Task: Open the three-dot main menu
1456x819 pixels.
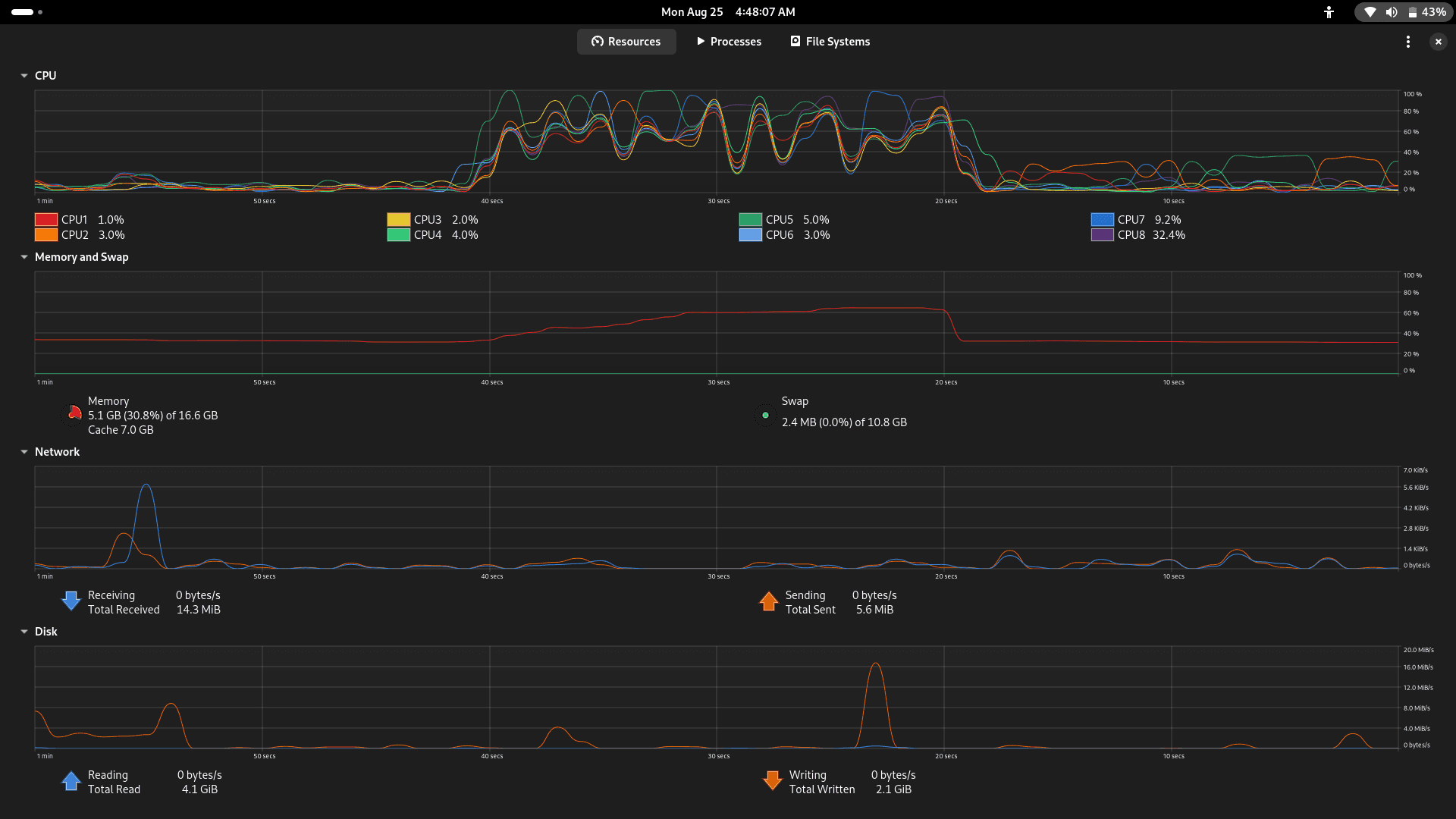Action: [x=1407, y=42]
